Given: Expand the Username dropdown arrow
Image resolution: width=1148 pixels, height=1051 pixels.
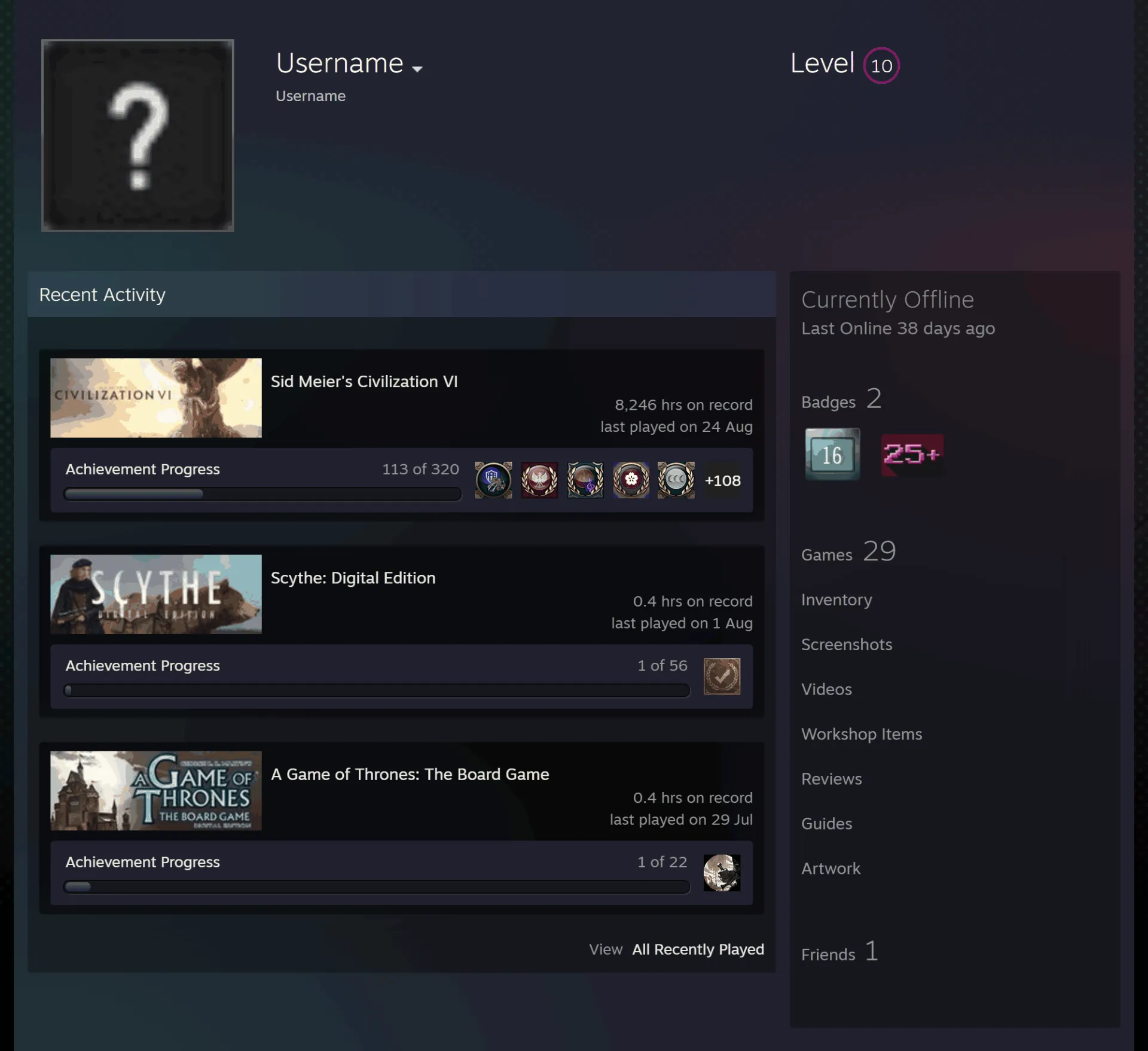Looking at the screenshot, I should pos(417,69).
